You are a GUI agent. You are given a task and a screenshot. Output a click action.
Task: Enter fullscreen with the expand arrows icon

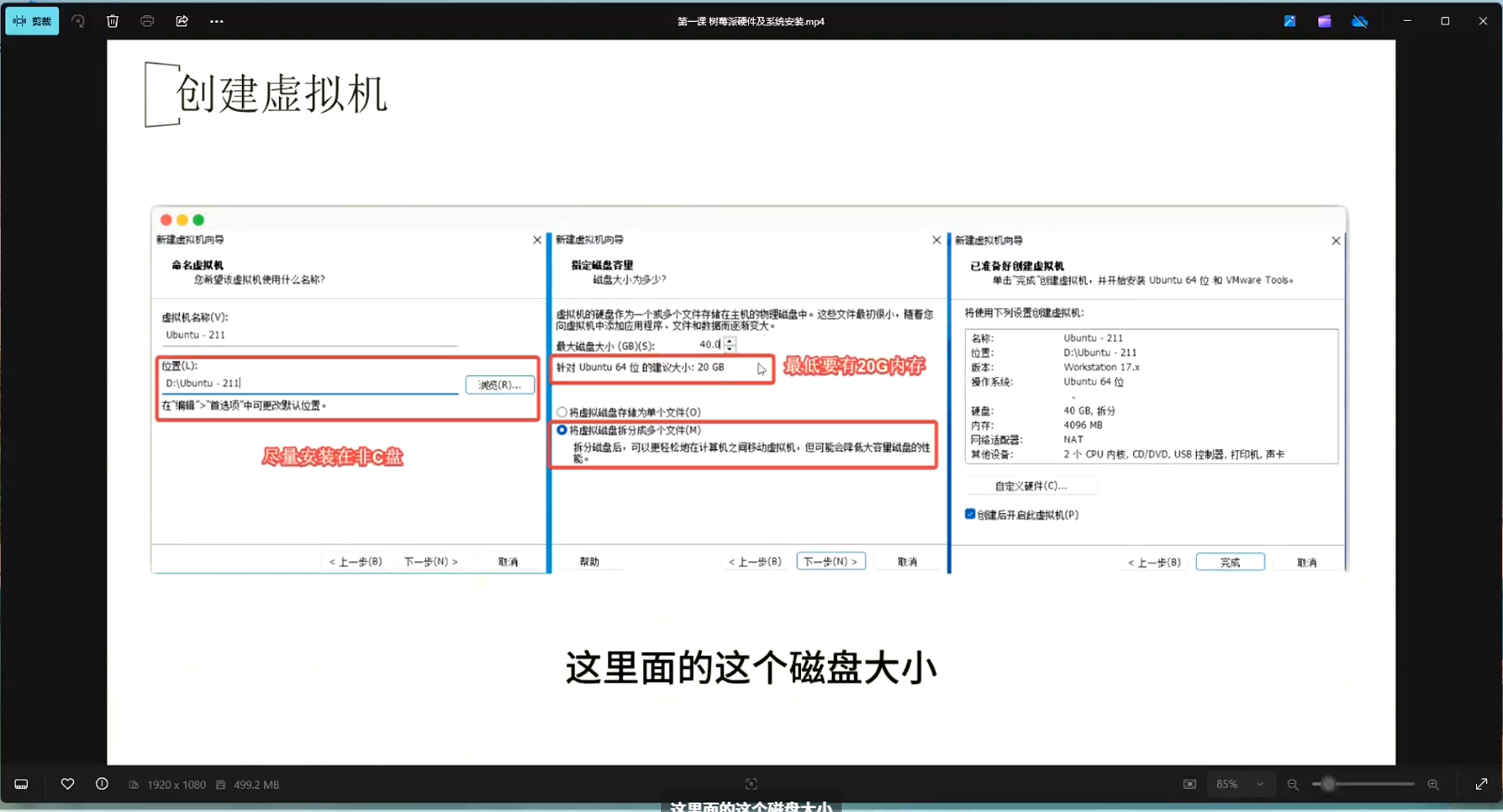pyautogui.click(x=1481, y=784)
